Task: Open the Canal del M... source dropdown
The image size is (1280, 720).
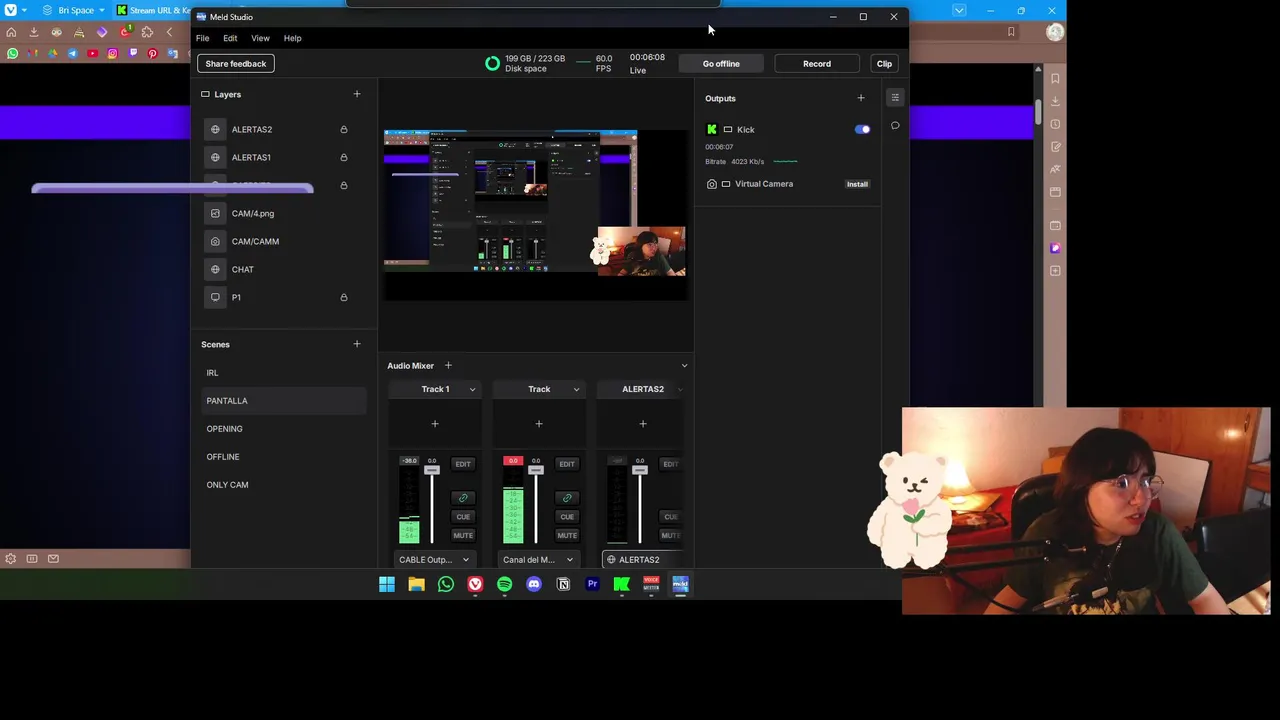Action: tap(538, 560)
